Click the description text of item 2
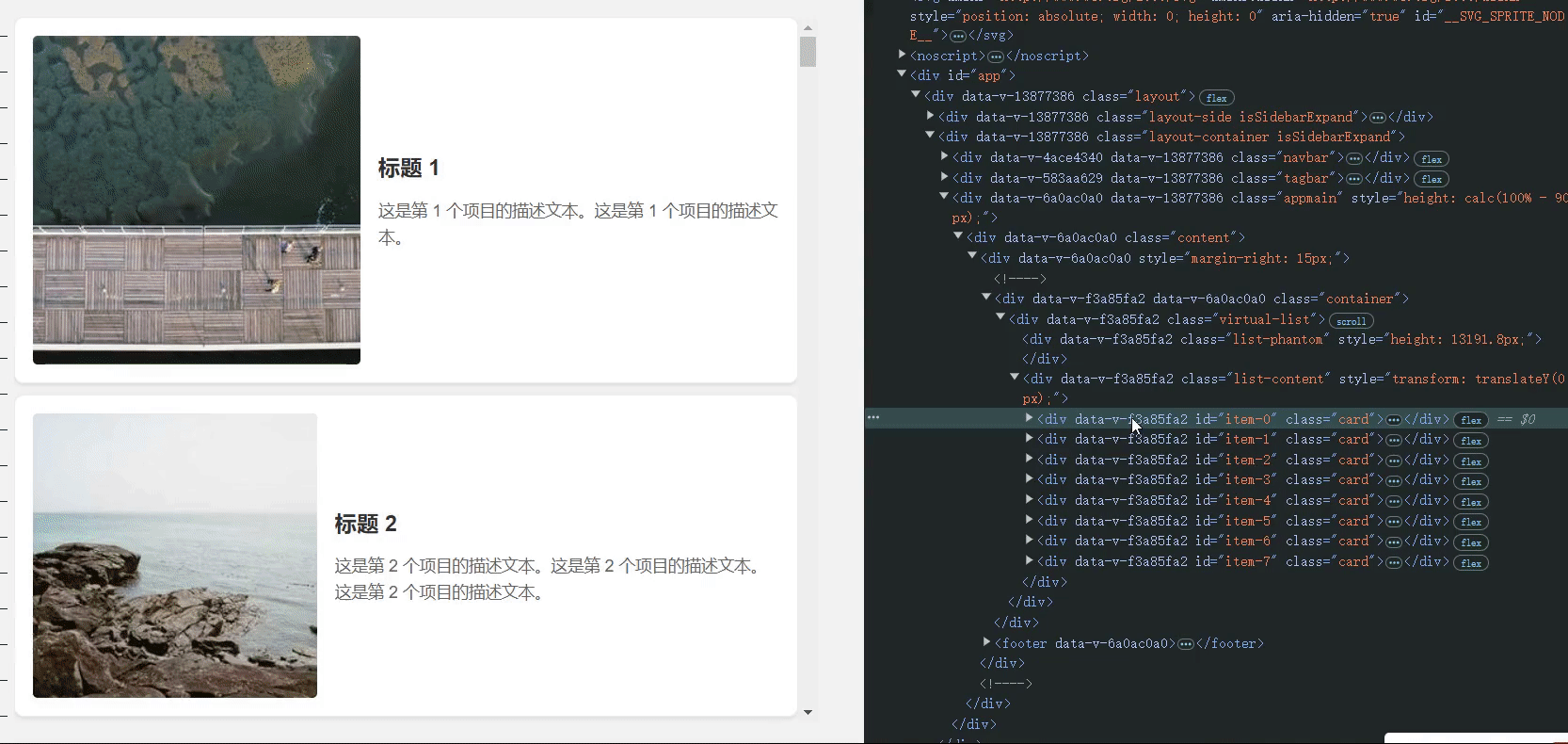 [550, 579]
